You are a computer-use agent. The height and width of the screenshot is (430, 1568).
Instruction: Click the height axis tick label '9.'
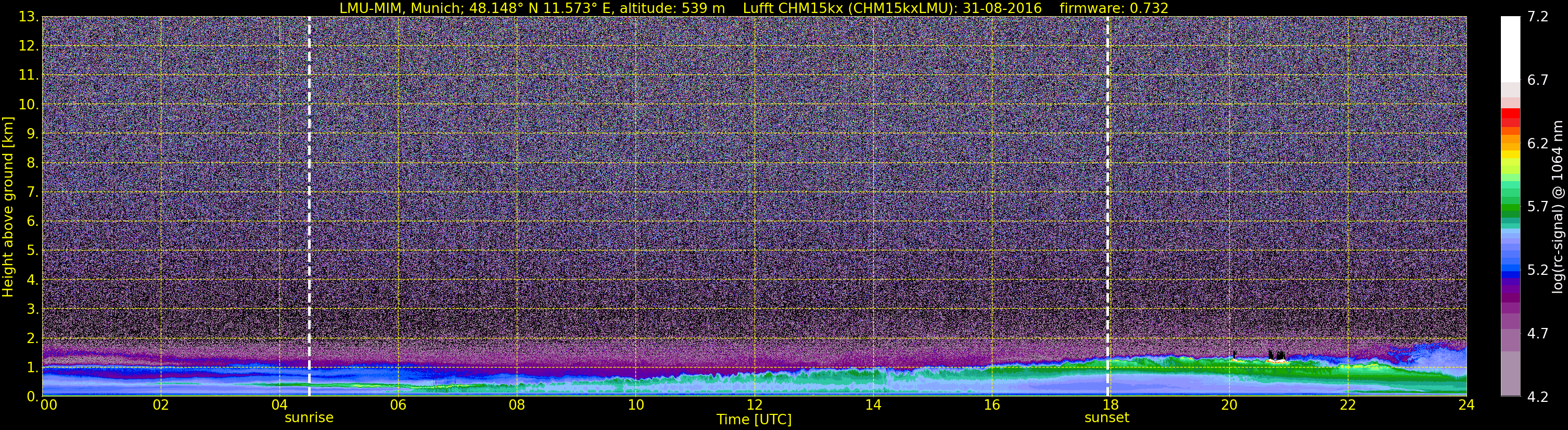pyautogui.click(x=32, y=133)
